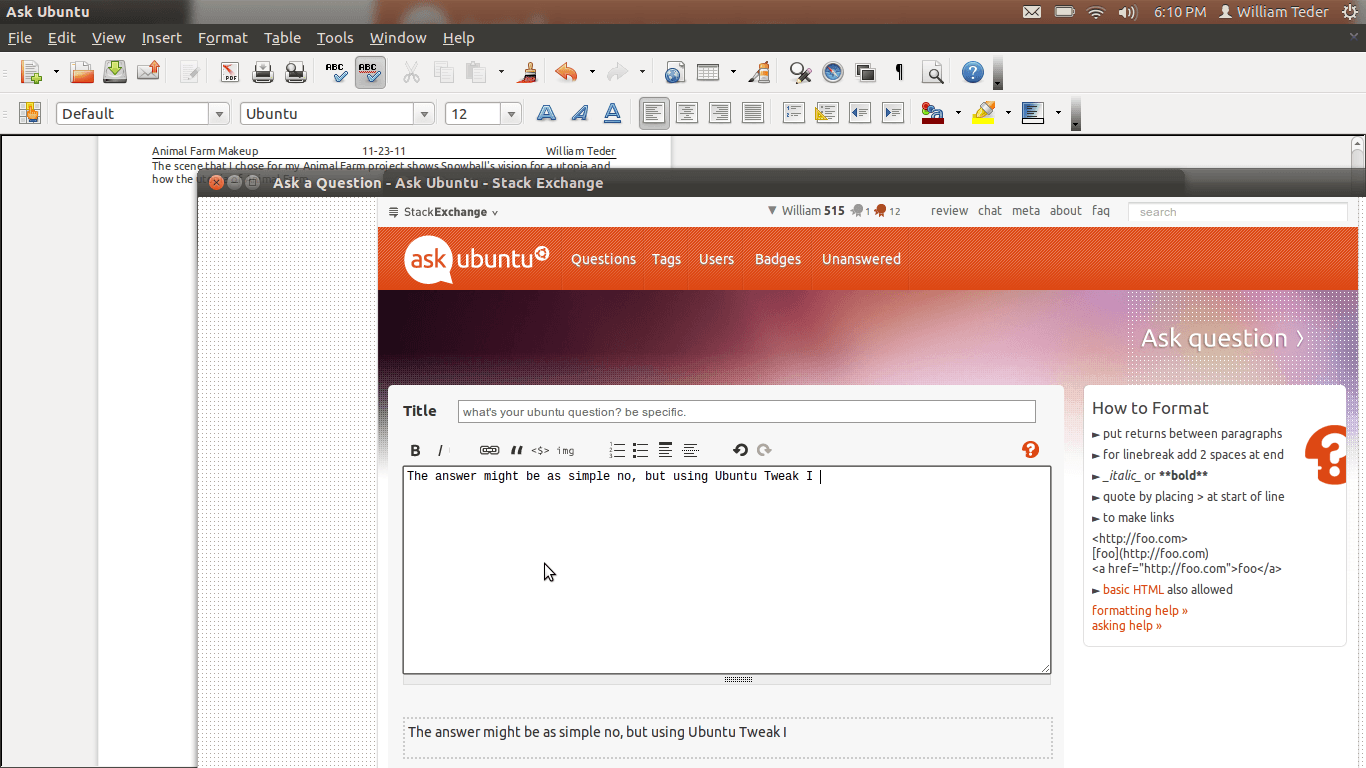Expand the Background Color dropdown arrow

pyautogui.click(x=1058, y=113)
